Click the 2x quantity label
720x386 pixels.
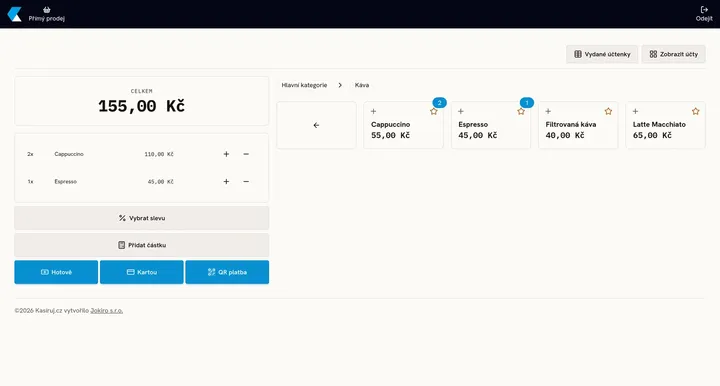click(x=30, y=154)
